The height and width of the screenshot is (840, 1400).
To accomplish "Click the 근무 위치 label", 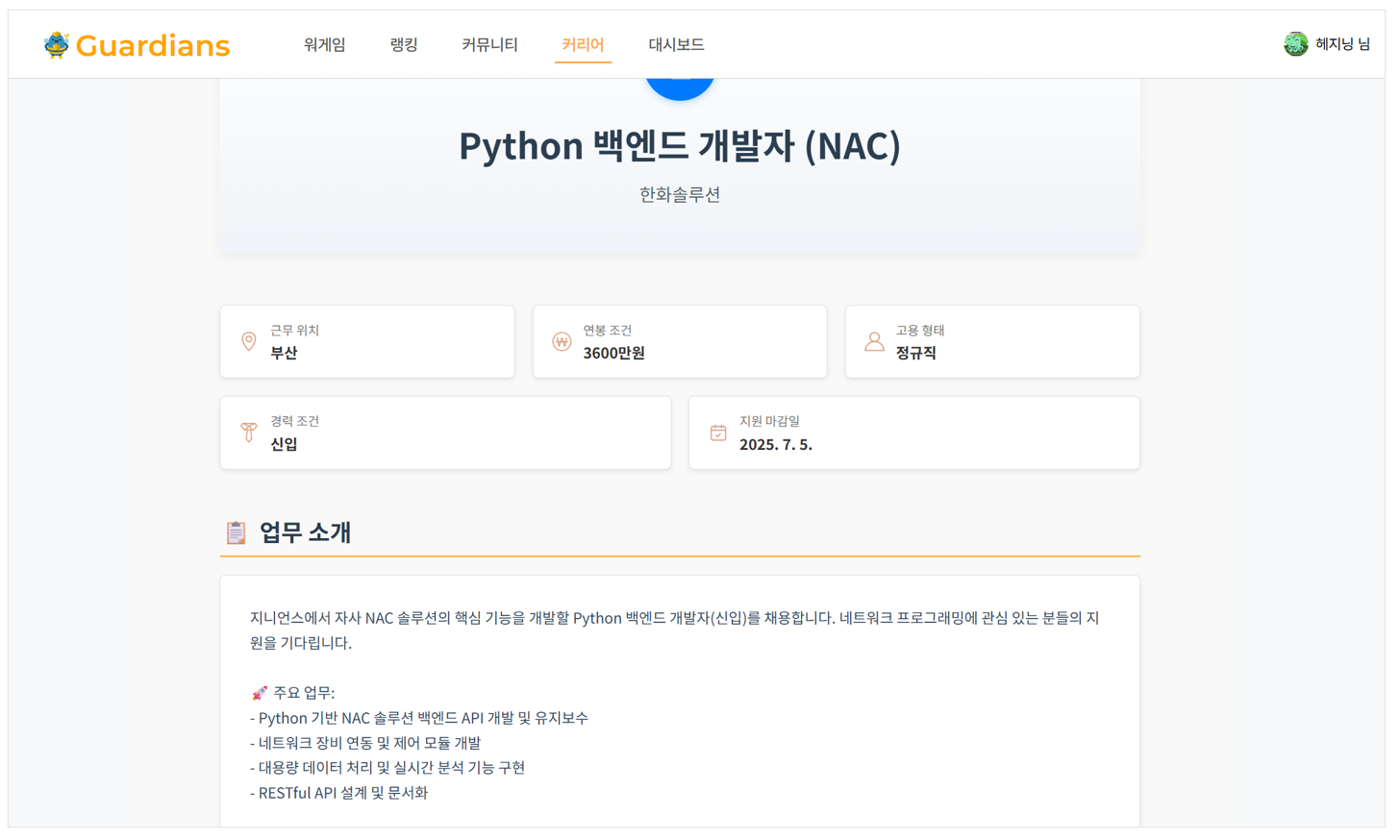I will point(294,331).
